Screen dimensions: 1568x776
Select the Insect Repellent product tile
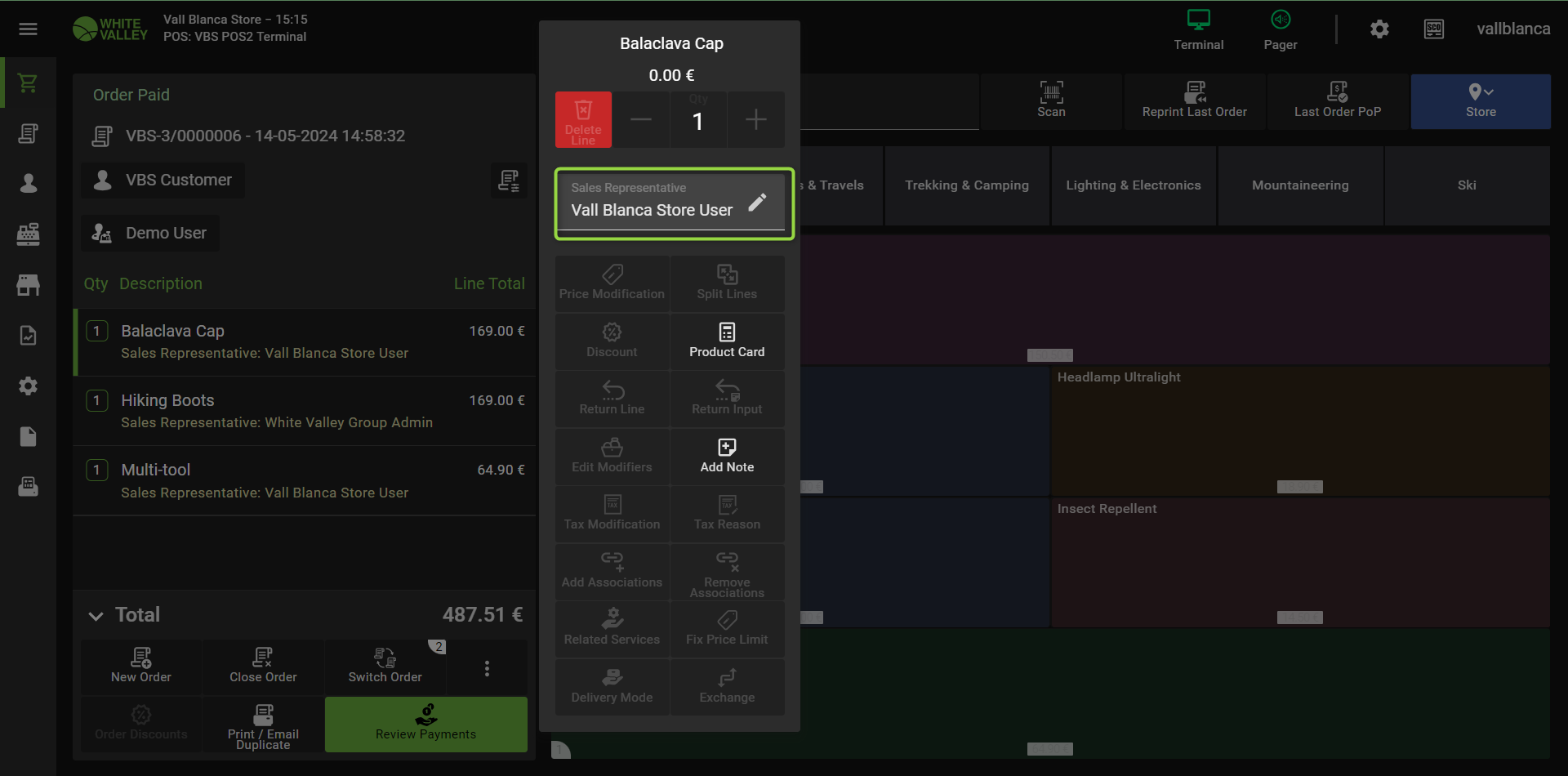pos(1300,563)
